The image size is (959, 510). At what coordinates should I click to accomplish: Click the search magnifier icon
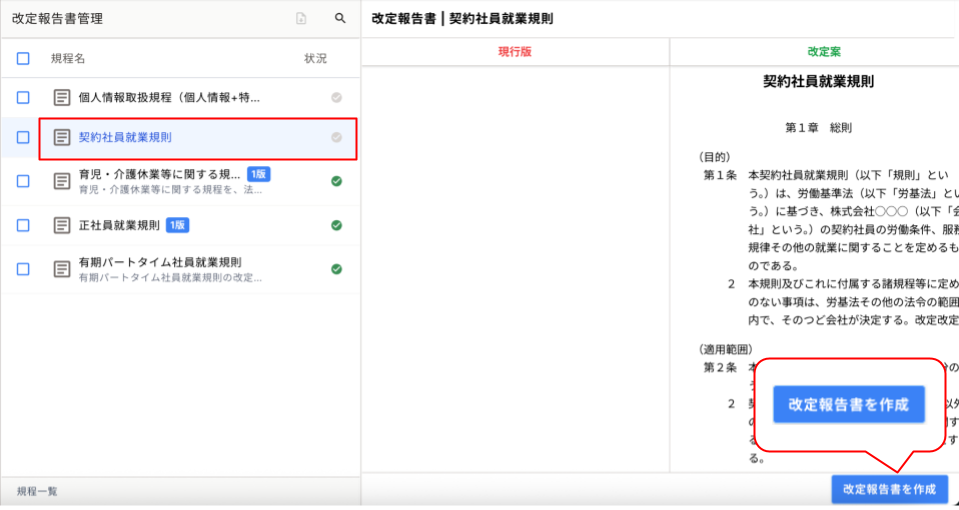(x=340, y=19)
